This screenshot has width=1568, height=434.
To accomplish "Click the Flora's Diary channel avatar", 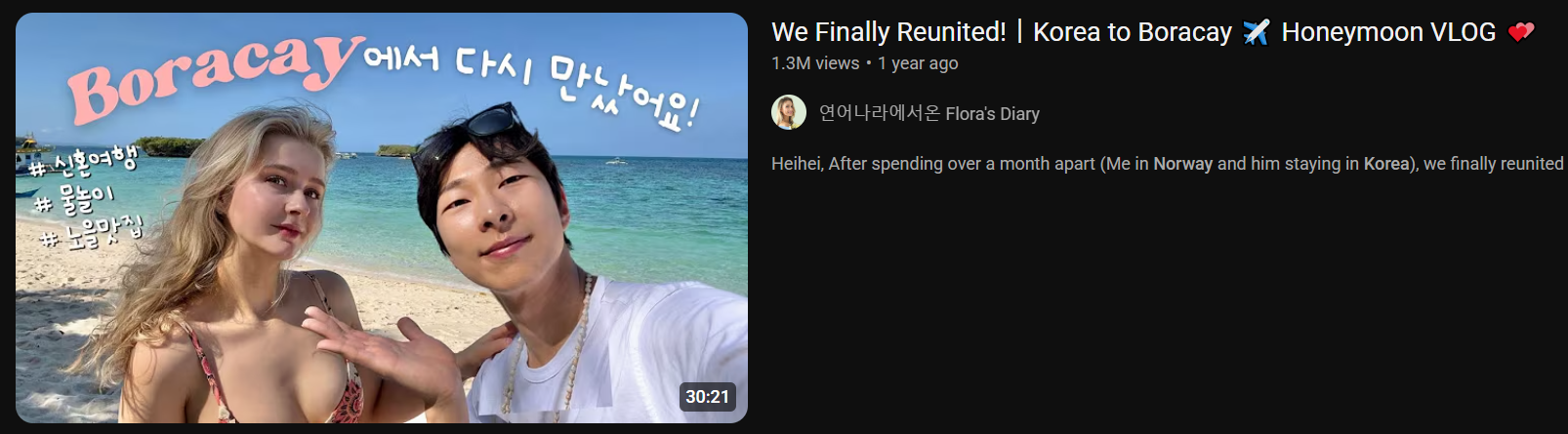I will pyautogui.click(x=789, y=113).
